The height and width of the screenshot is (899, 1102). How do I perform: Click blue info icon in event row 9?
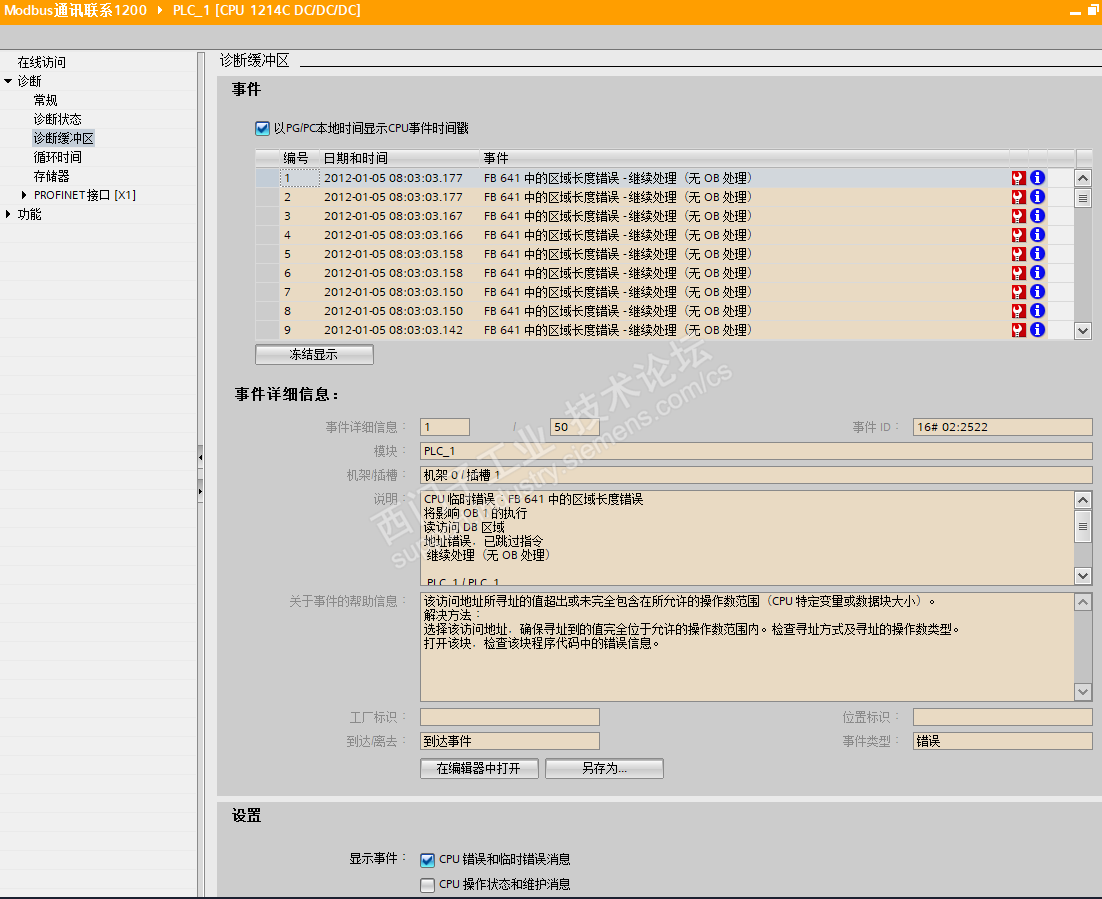click(1037, 330)
